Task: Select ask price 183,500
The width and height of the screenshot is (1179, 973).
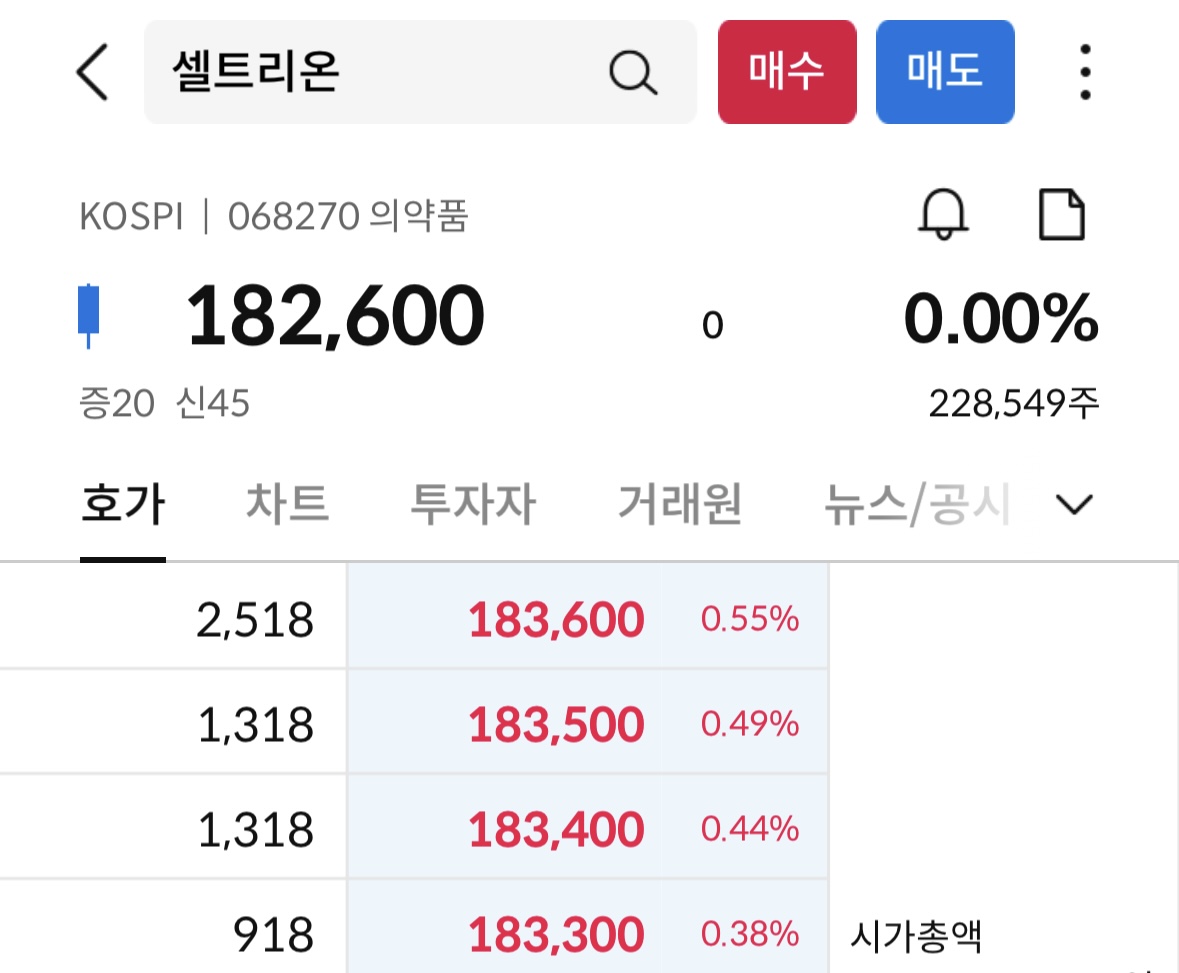Action: [556, 724]
